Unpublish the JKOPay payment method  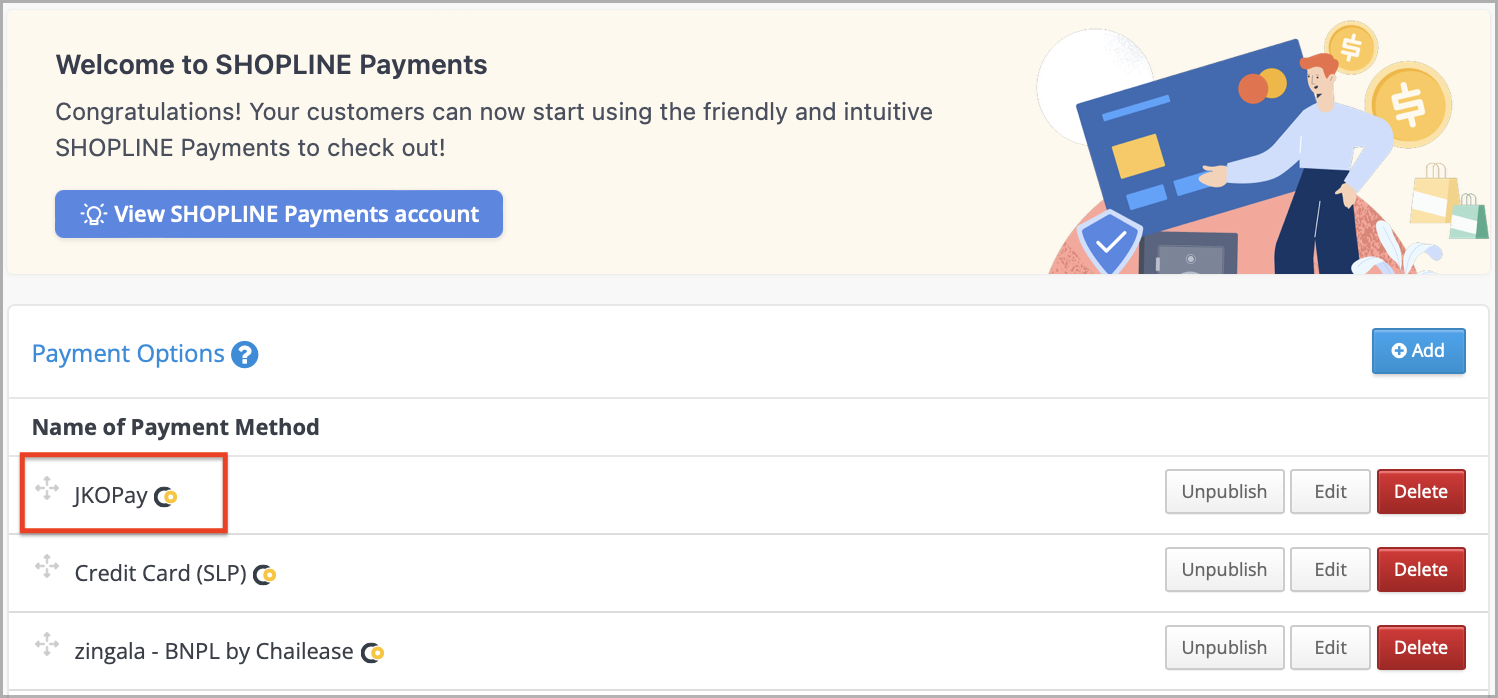(x=1224, y=492)
